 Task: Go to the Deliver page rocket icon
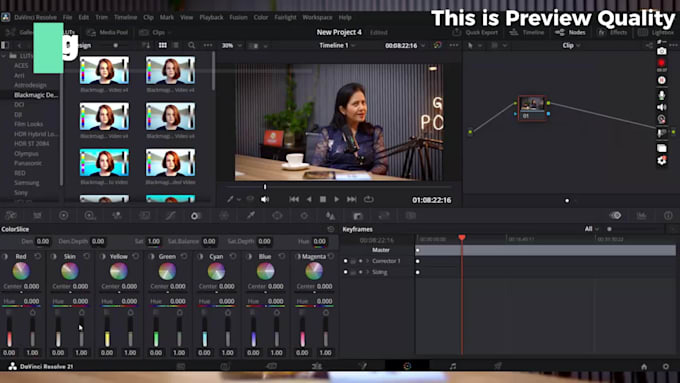498,366
